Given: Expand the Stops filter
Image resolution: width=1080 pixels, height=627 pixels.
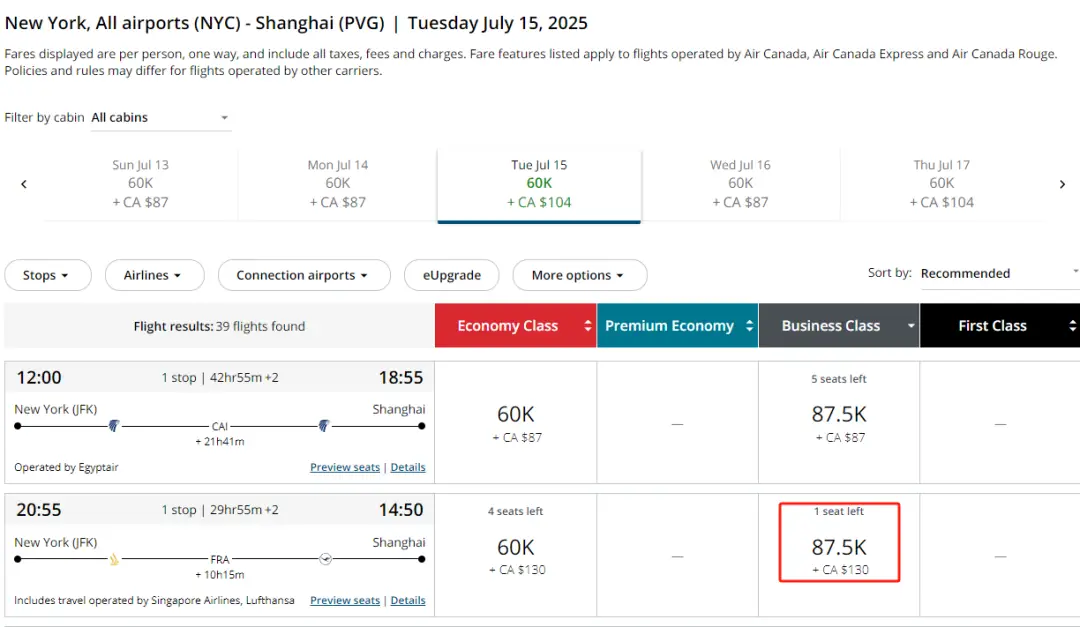Looking at the screenshot, I should [47, 275].
